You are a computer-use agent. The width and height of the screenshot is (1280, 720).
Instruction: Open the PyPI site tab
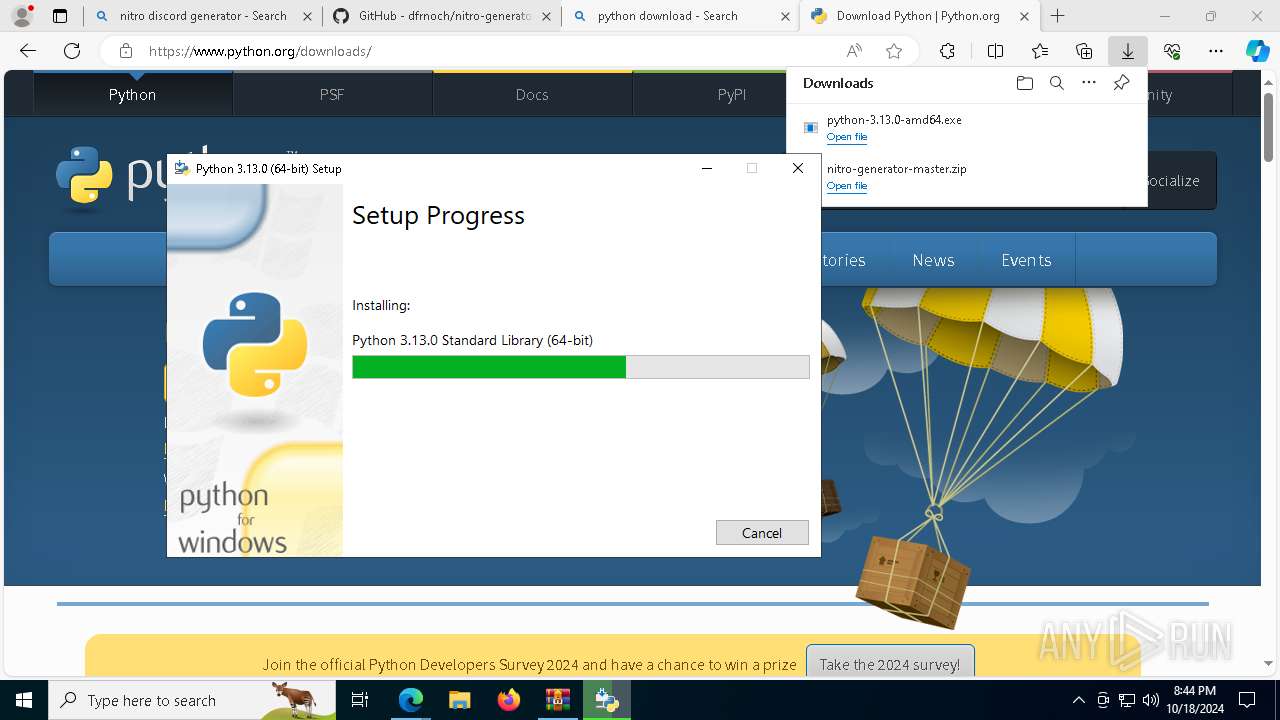point(732,94)
